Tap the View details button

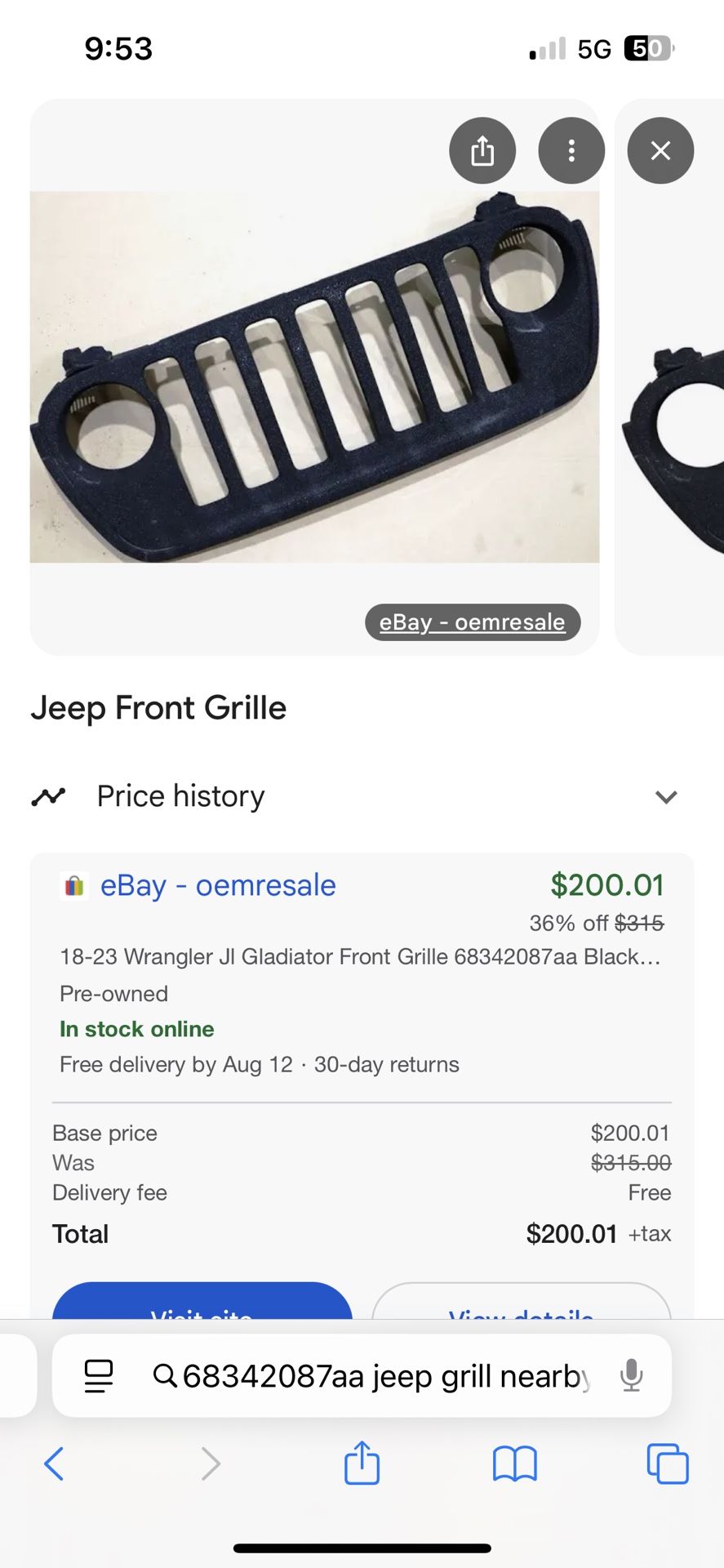point(521,1313)
